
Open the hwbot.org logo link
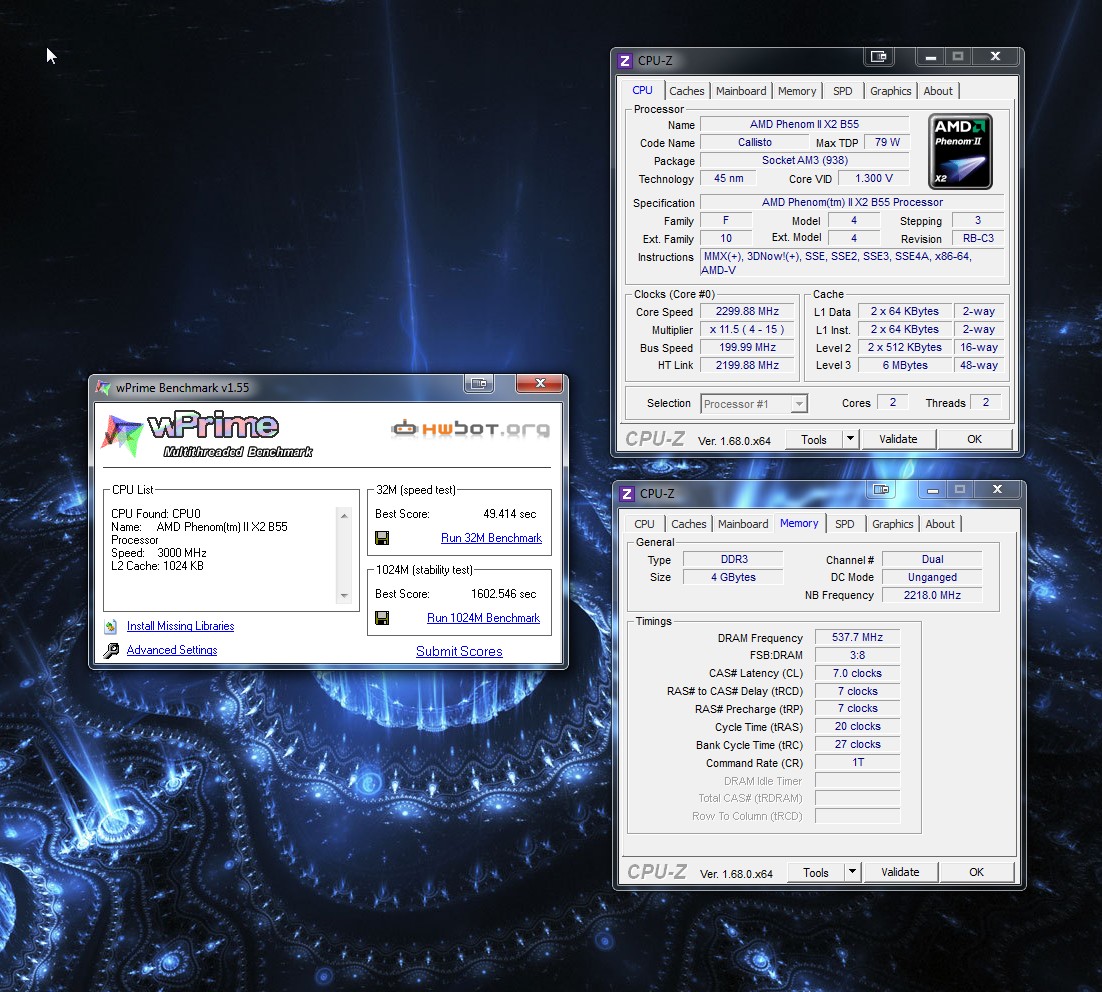pos(470,428)
